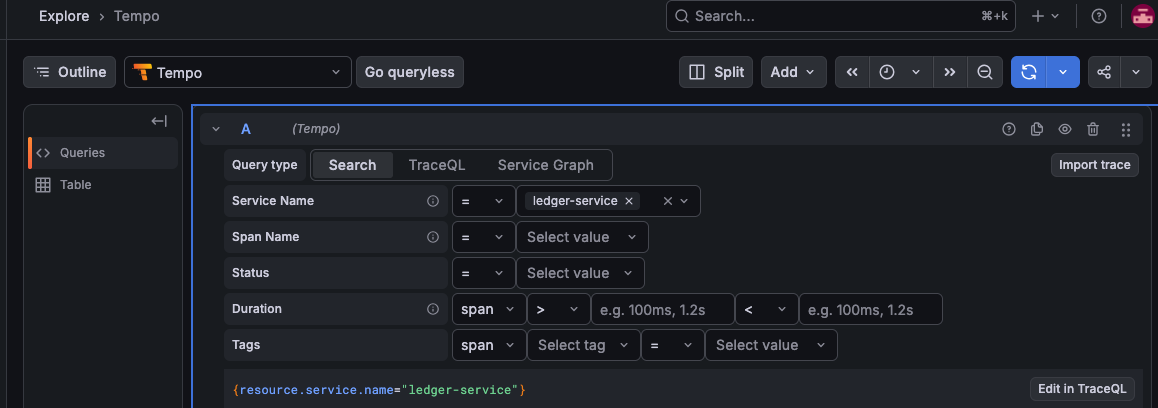Image resolution: width=1158 pixels, height=408 pixels.
Task: Collapse query row A with chevron
Action: tap(216, 129)
